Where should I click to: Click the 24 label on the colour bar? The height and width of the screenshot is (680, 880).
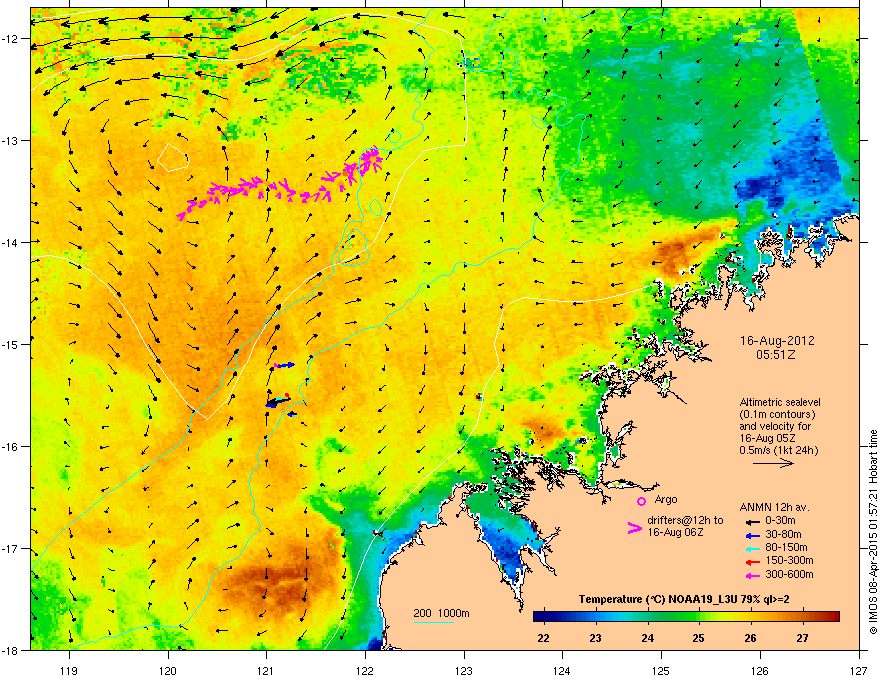tap(648, 638)
